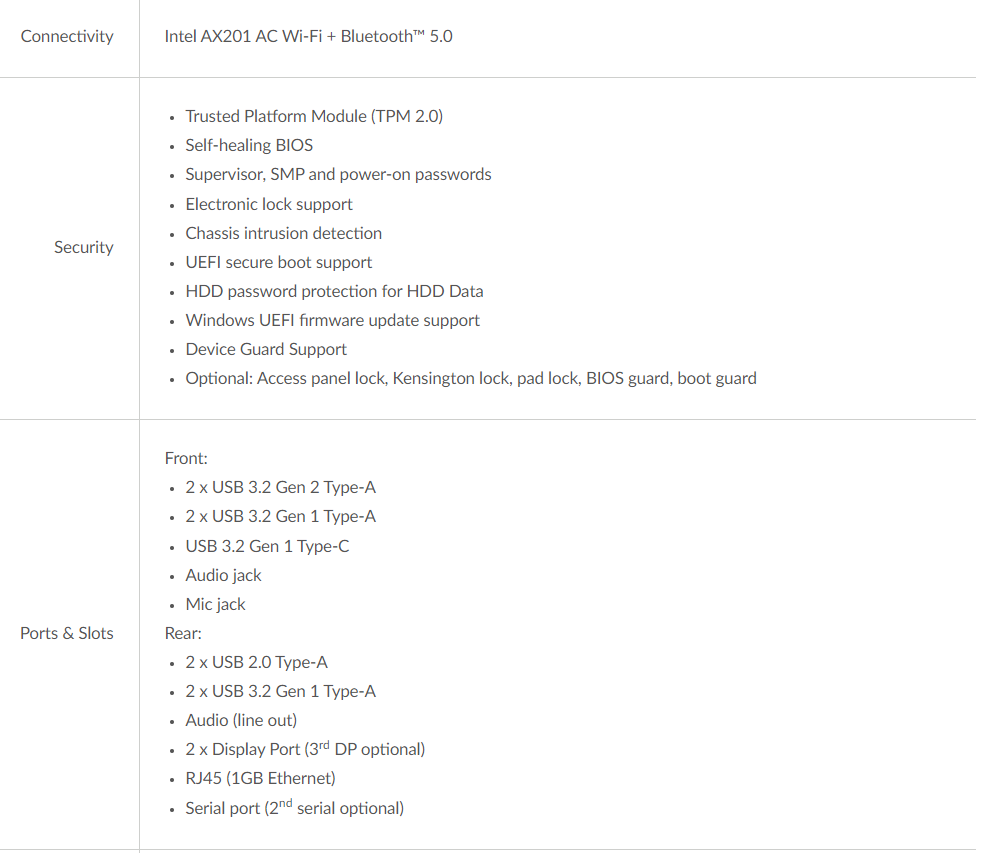Click the Serial port item
The height and width of the screenshot is (853, 988).
(295, 808)
